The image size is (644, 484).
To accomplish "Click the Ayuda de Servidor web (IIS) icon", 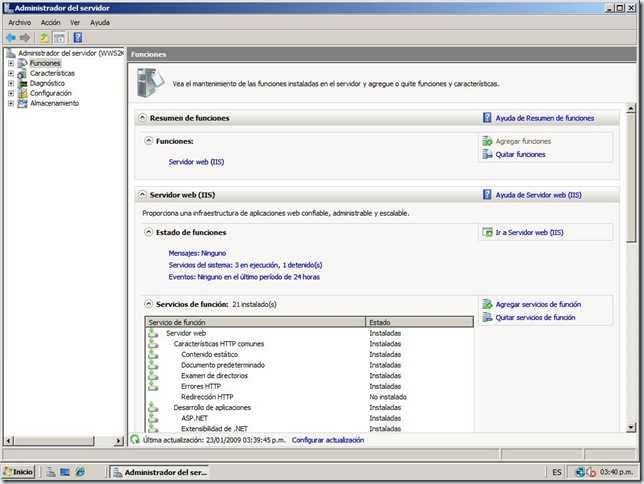I will [487, 195].
